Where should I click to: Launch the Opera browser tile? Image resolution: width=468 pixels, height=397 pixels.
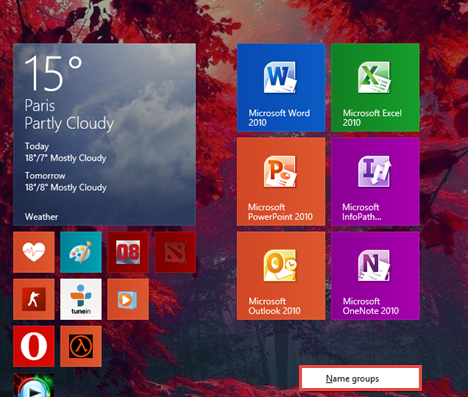[x=34, y=346]
